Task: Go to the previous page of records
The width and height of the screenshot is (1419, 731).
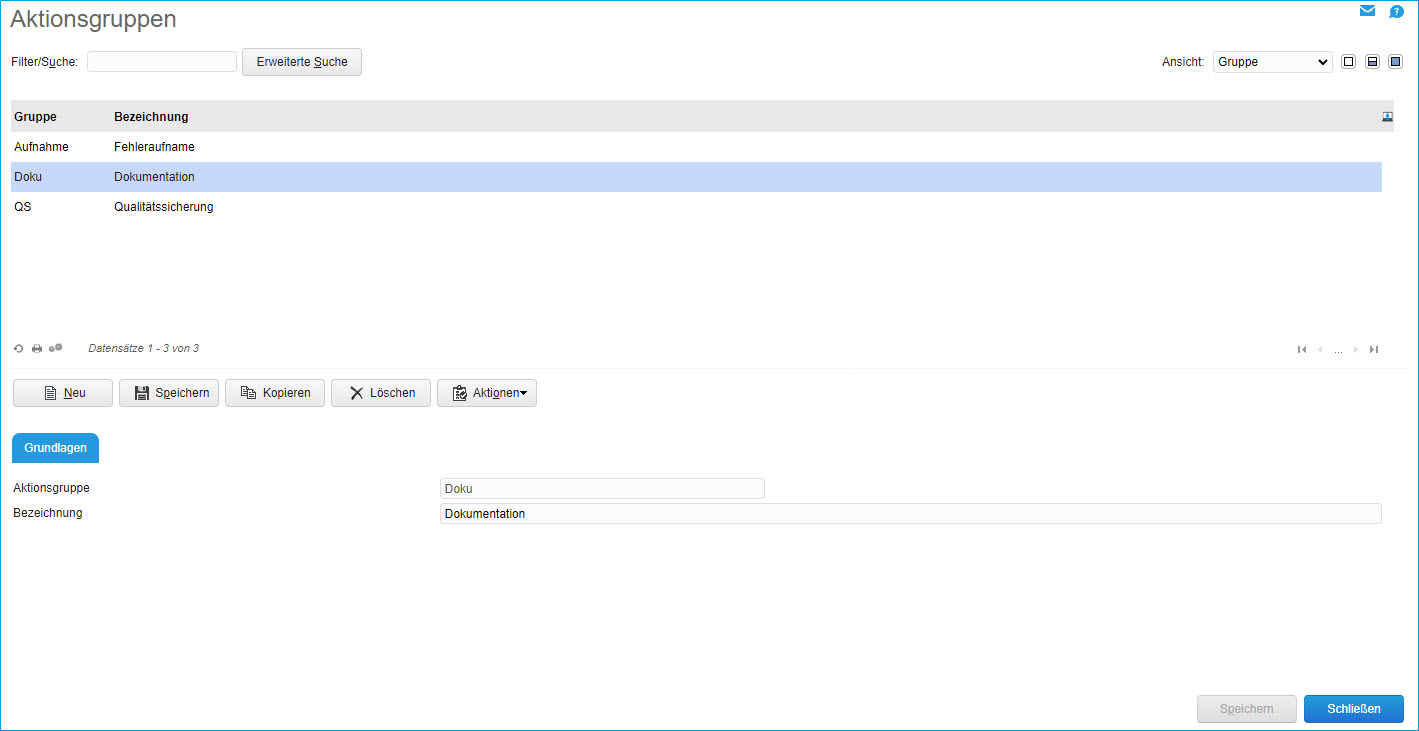Action: (x=1320, y=349)
